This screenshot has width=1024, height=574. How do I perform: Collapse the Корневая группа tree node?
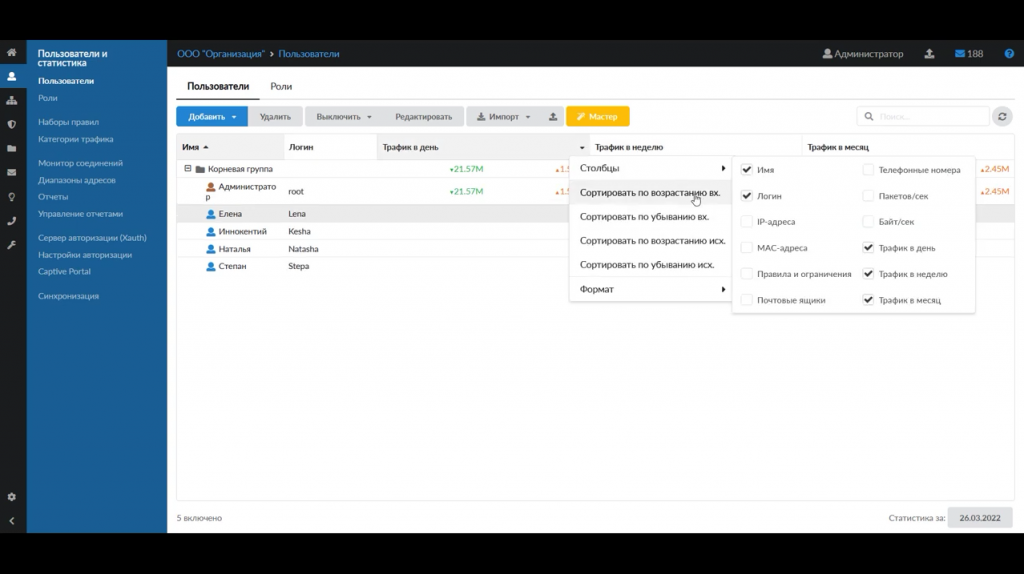(187, 168)
